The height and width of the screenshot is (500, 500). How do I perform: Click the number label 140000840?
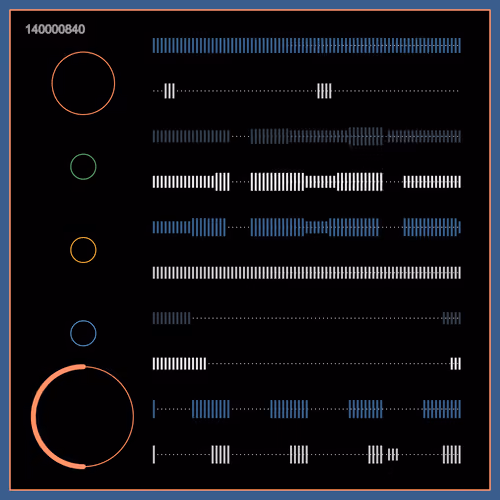(55, 29)
